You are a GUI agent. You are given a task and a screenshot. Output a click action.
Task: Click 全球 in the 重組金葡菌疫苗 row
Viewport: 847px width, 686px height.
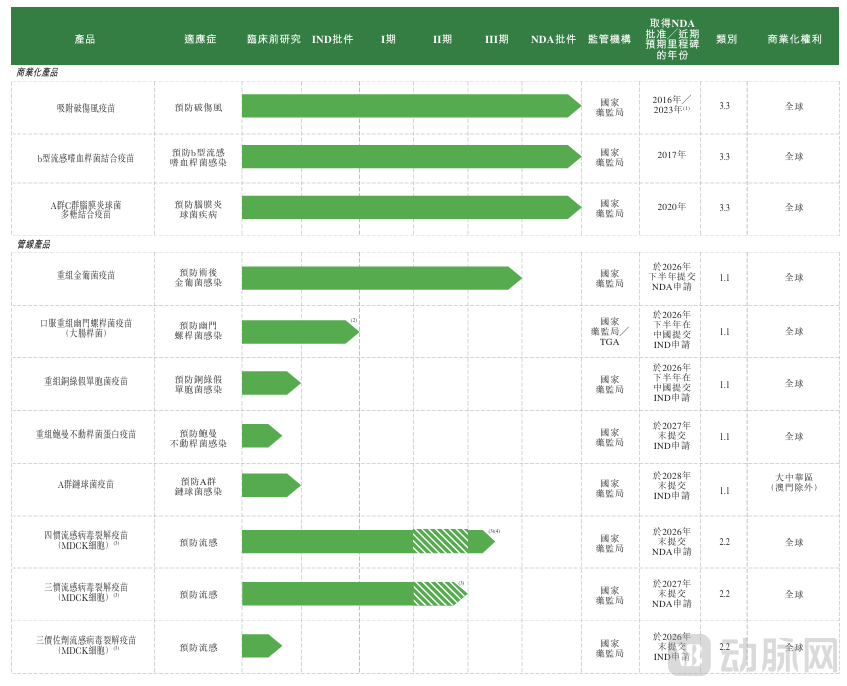tap(794, 277)
